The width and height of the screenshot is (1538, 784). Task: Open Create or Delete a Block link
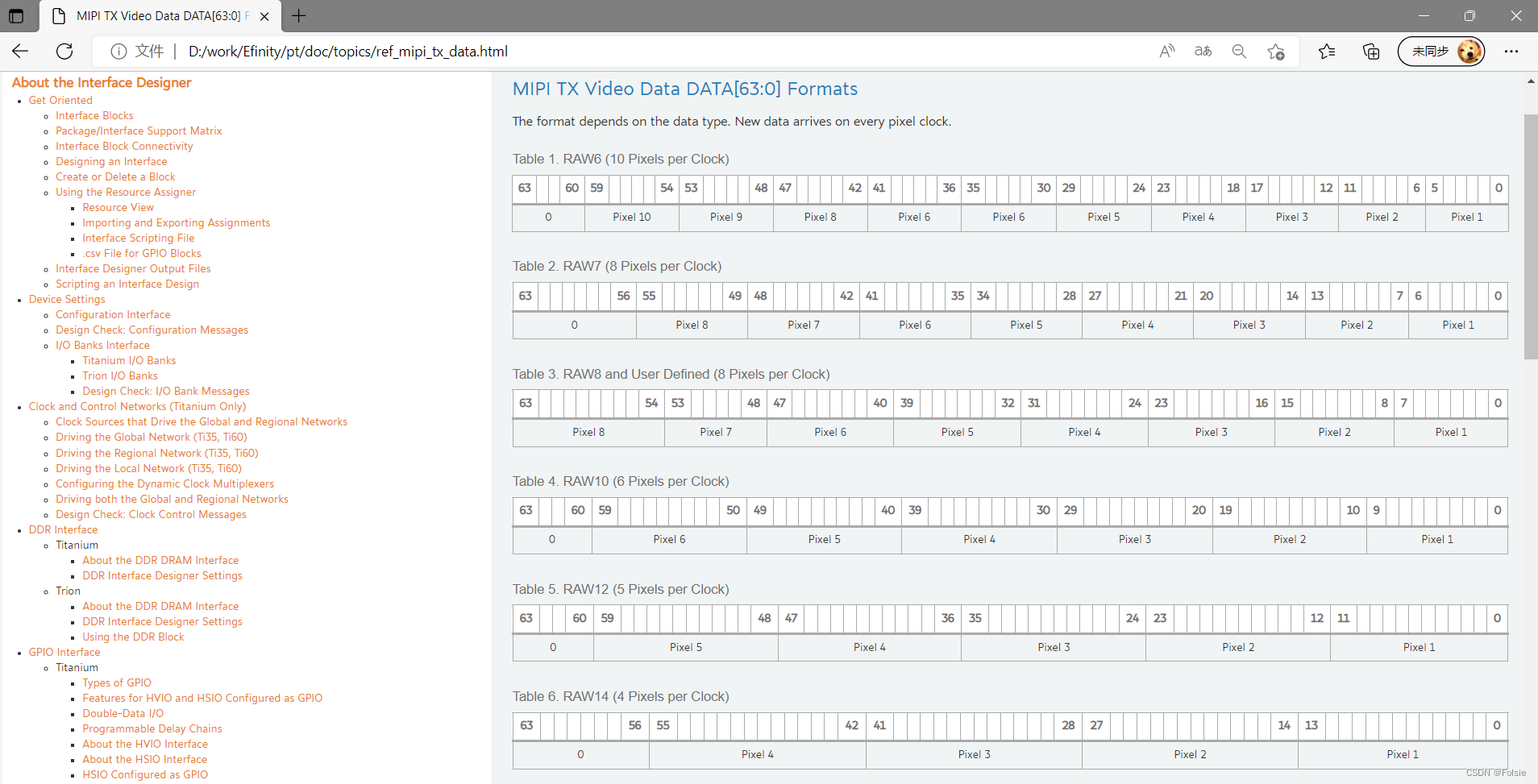[x=115, y=176]
